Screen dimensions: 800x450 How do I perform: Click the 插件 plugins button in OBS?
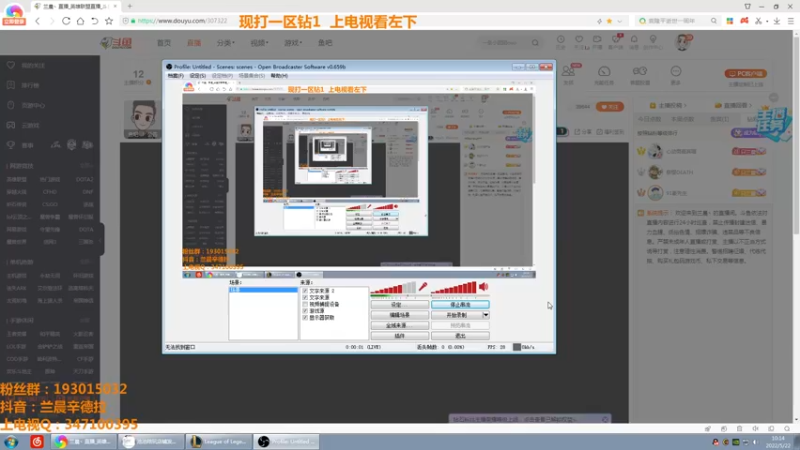tap(399, 336)
